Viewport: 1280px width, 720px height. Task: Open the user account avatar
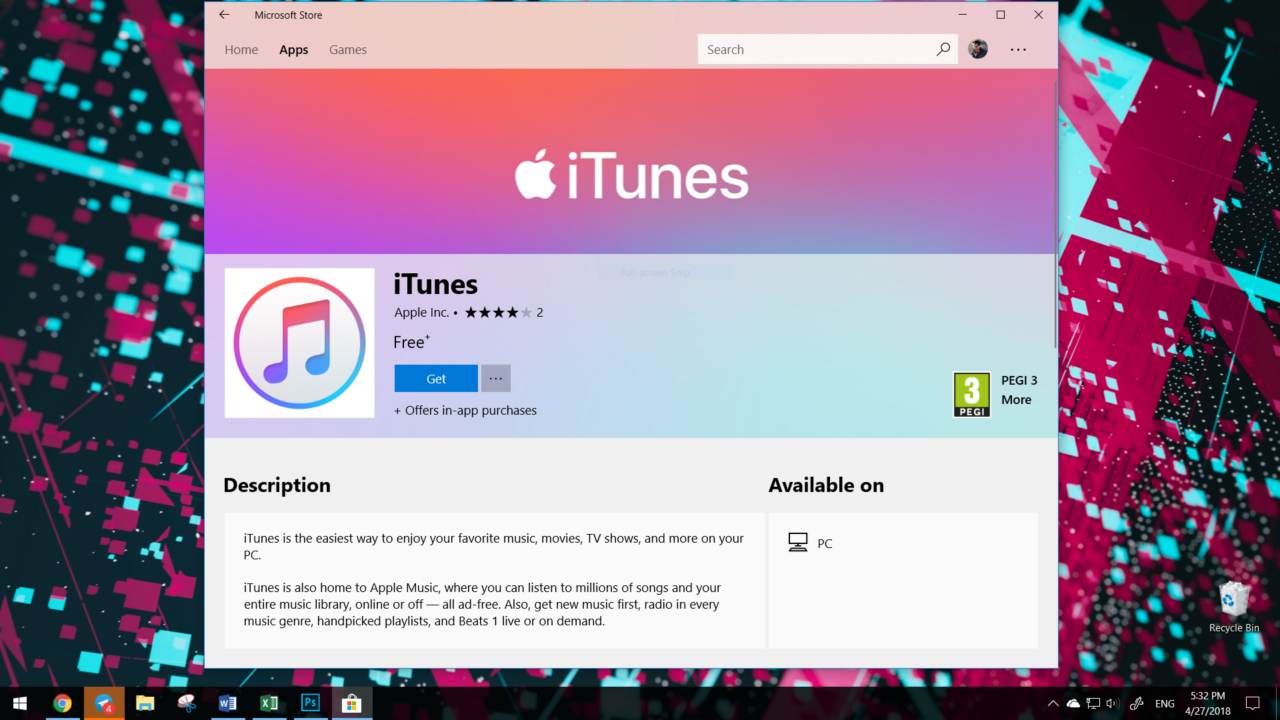tap(978, 49)
